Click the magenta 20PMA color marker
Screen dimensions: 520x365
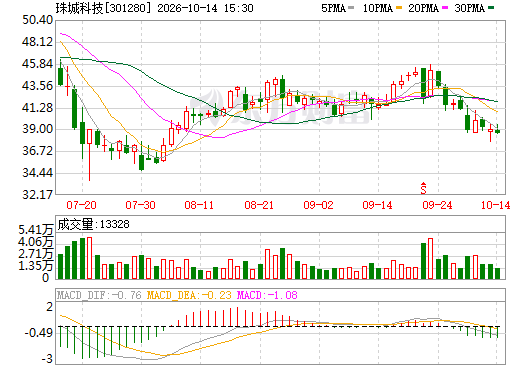coord(445,8)
